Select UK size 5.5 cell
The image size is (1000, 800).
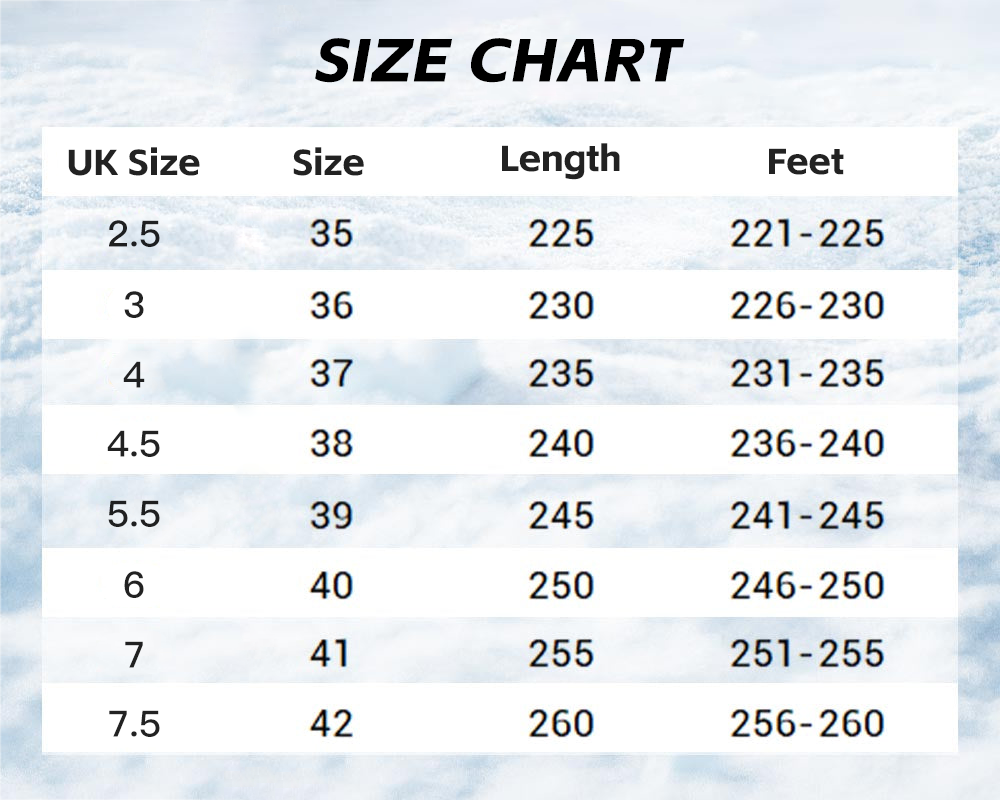coord(133,515)
